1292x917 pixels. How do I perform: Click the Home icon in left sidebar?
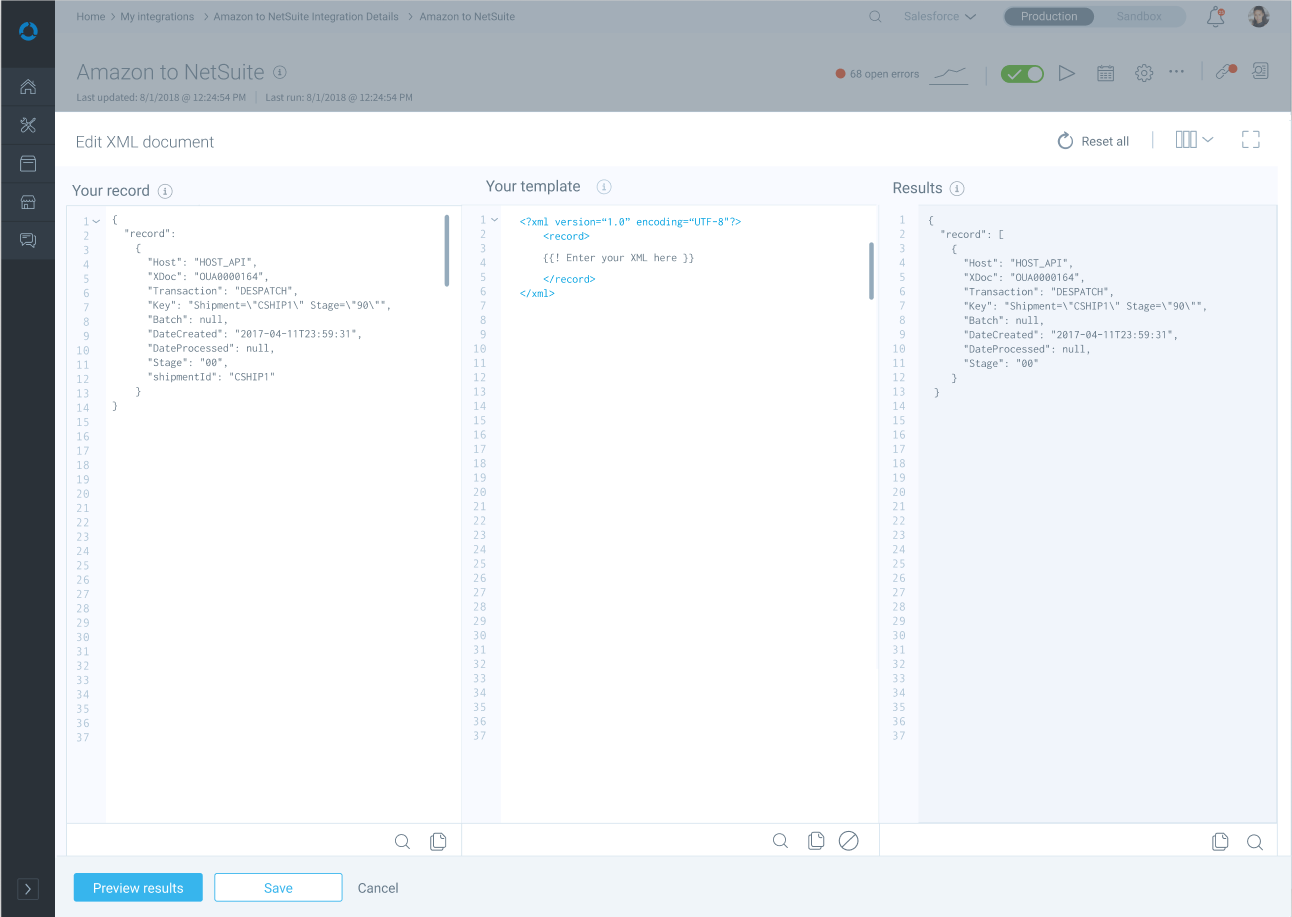(x=28, y=87)
